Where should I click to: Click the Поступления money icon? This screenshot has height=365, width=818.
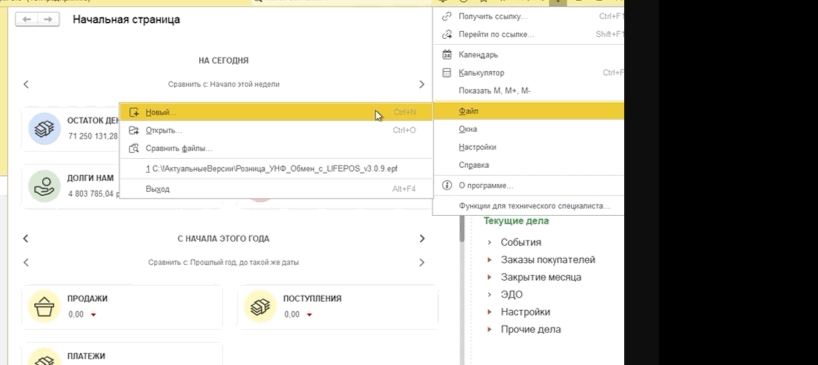pyautogui.click(x=260, y=306)
